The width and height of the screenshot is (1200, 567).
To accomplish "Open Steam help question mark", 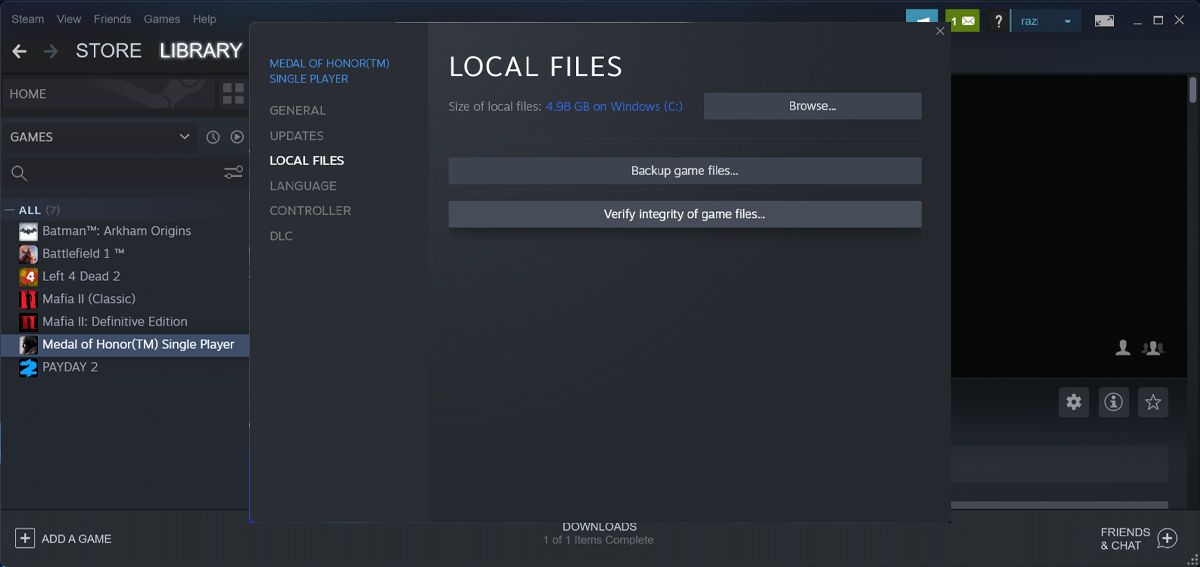I will click(x=998, y=21).
